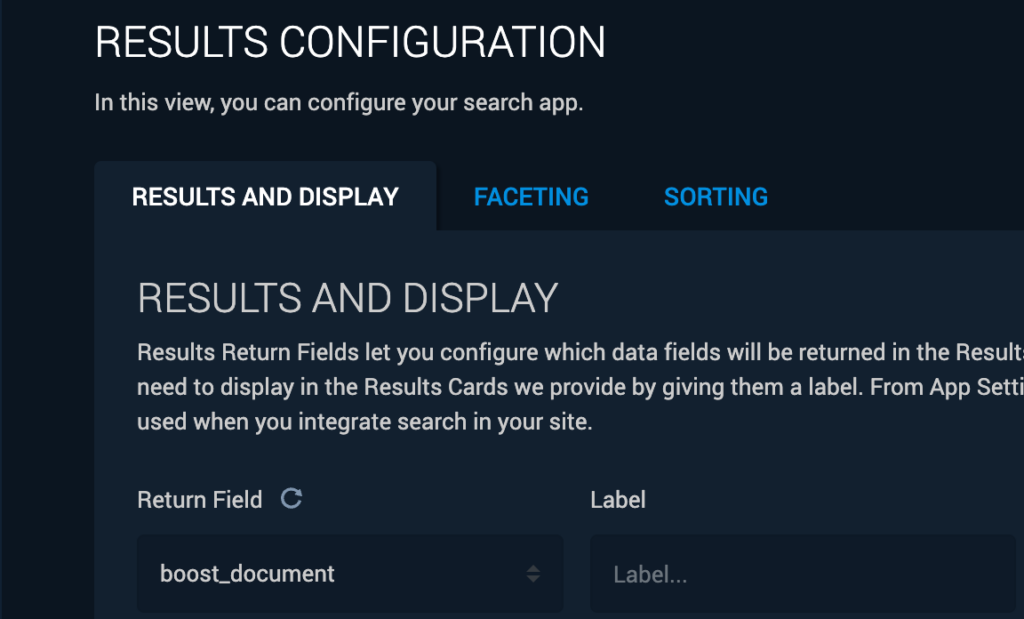Click the "Results Configuration" page title

coord(350,43)
